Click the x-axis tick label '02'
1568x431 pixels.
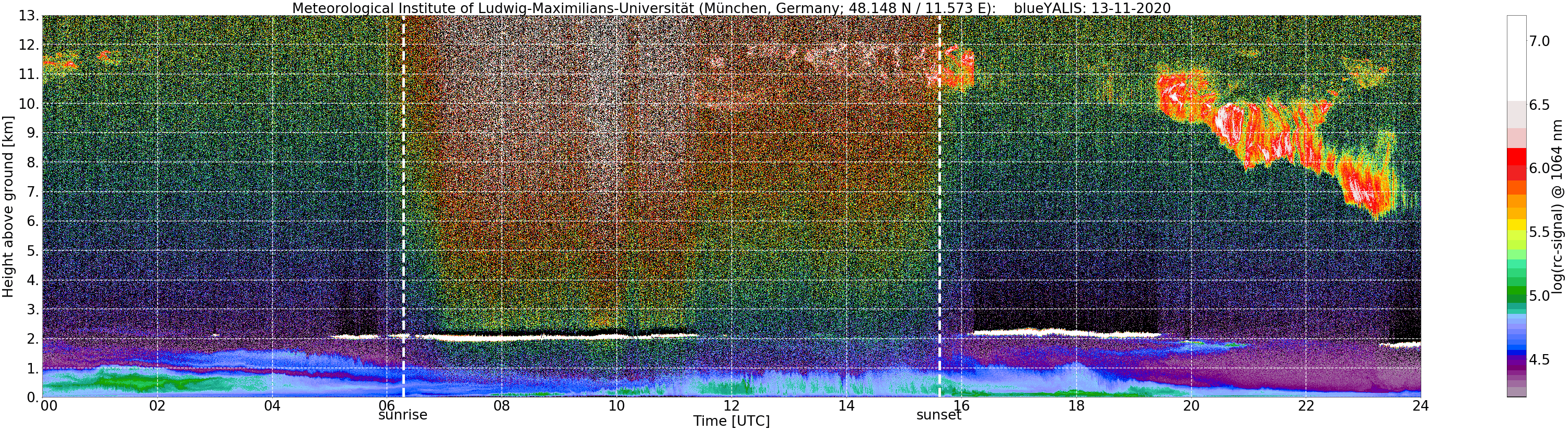157,406
